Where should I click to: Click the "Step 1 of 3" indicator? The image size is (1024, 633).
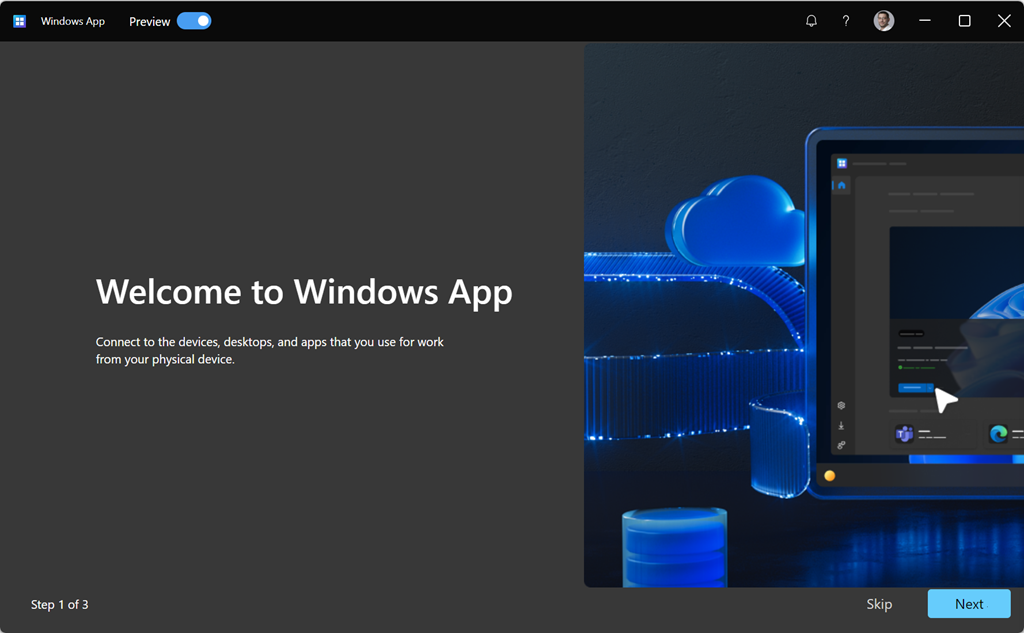[60, 604]
